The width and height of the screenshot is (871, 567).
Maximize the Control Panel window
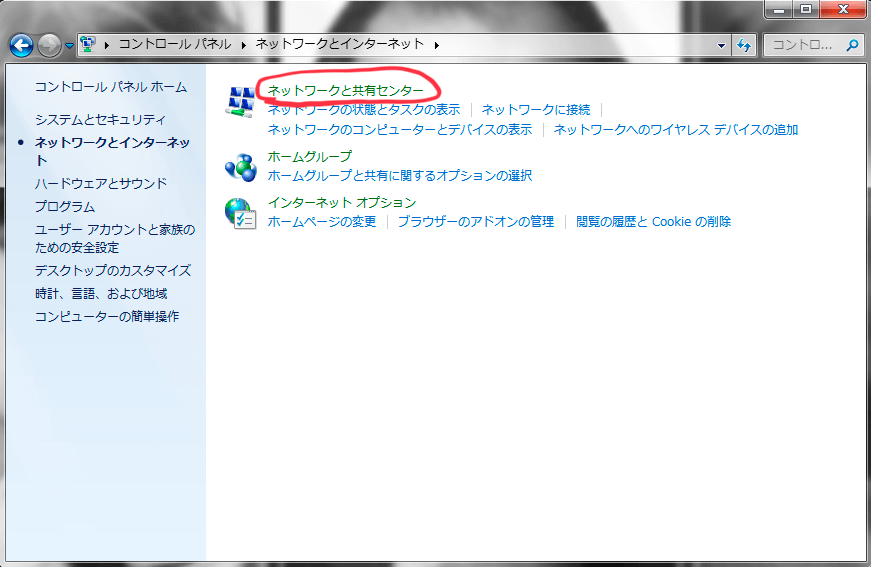pyautogui.click(x=805, y=9)
